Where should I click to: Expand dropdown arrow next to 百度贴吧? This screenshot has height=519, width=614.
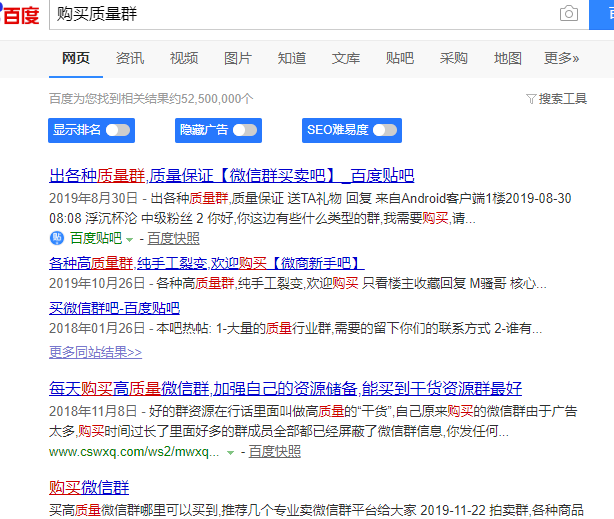click(130, 239)
